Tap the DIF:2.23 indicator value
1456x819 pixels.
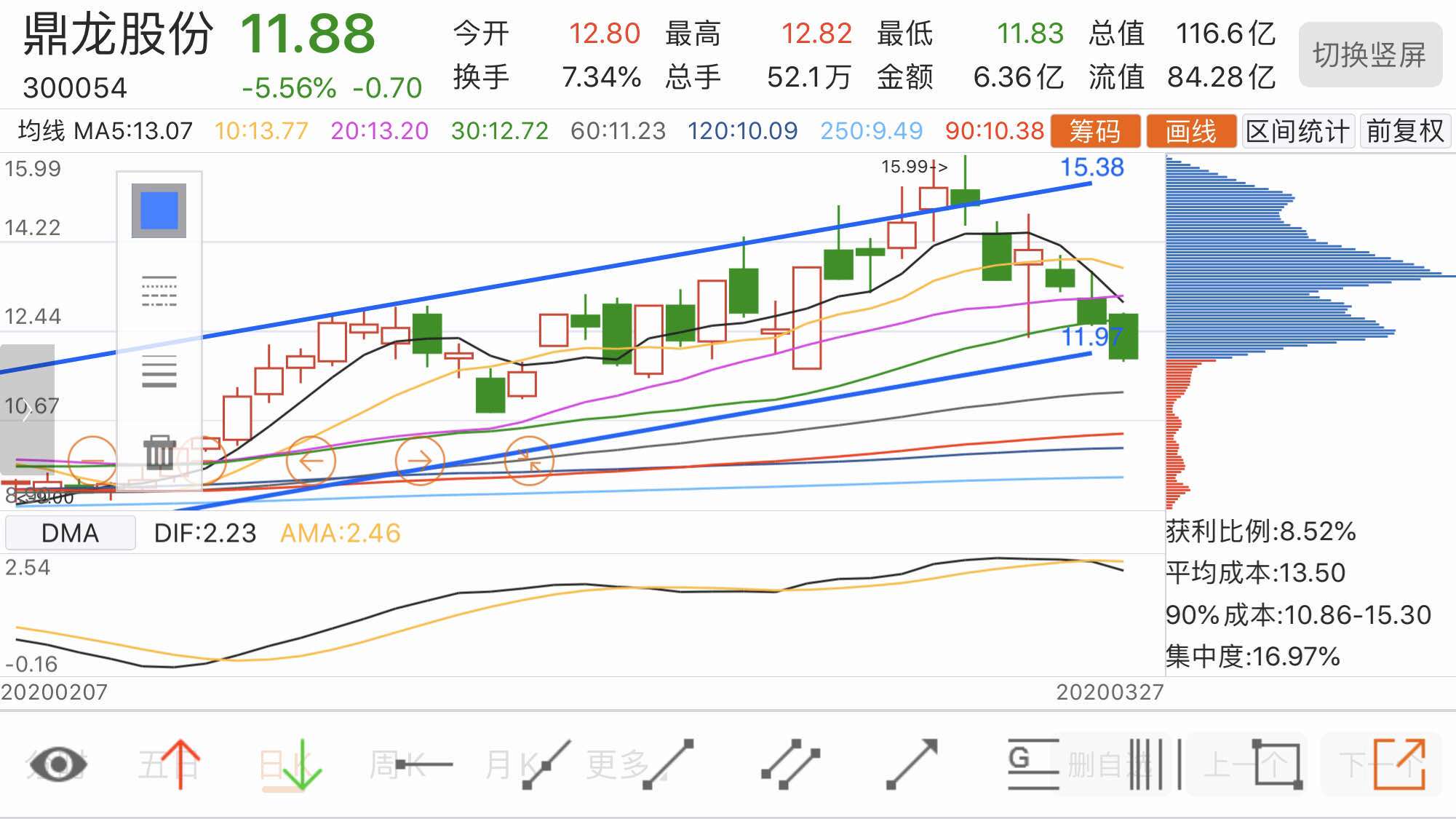click(x=205, y=533)
